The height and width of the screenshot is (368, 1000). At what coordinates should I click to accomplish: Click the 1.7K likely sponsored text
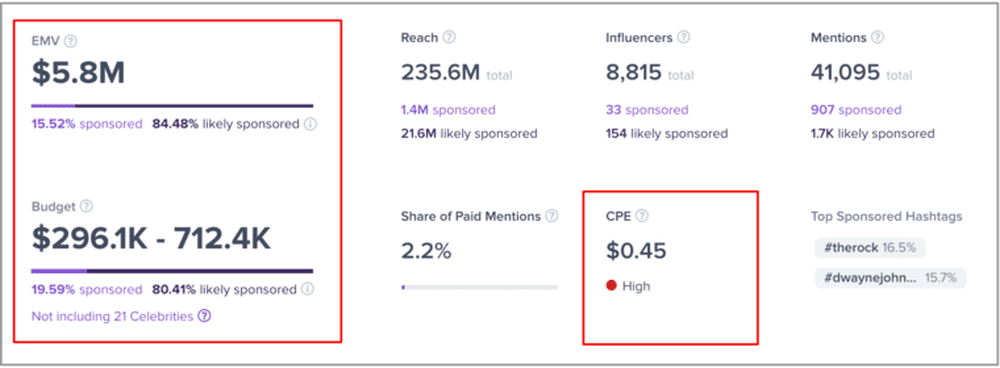click(872, 133)
